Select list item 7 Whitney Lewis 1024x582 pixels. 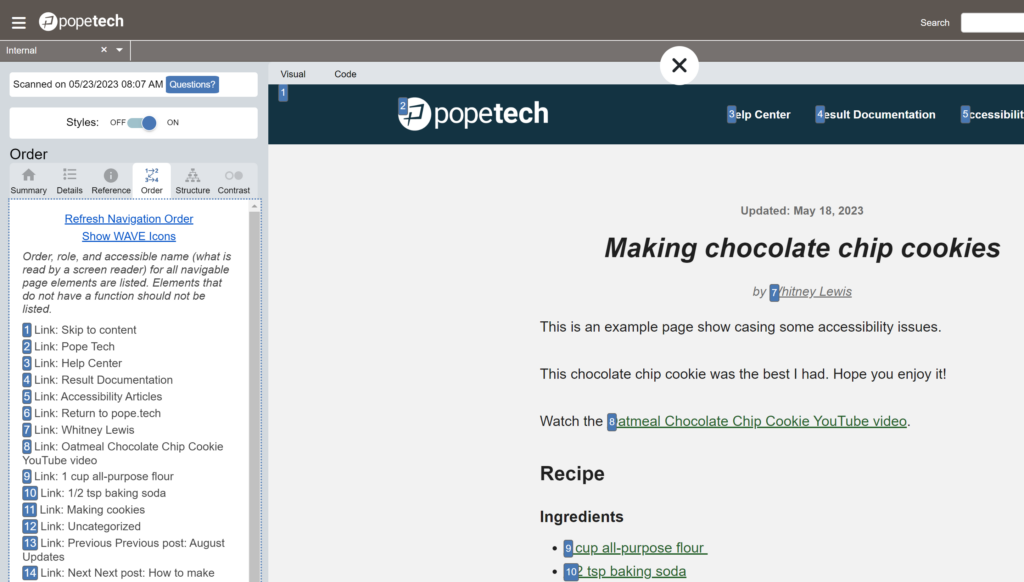pyautogui.click(x=78, y=430)
